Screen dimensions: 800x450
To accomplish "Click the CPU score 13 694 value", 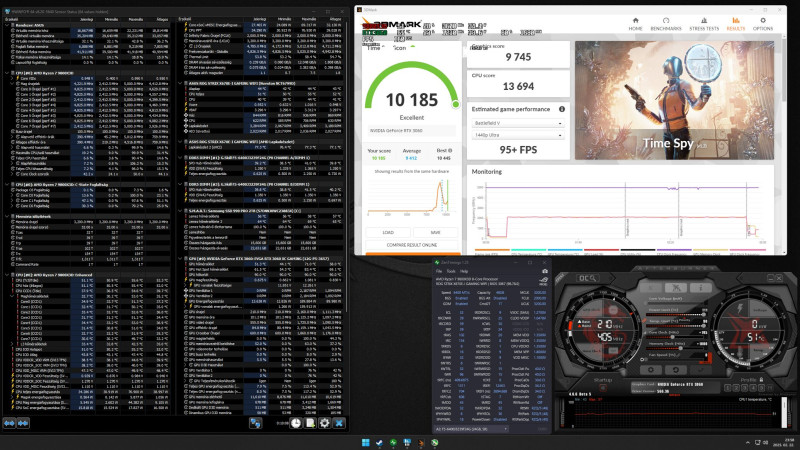I will (518, 86).
